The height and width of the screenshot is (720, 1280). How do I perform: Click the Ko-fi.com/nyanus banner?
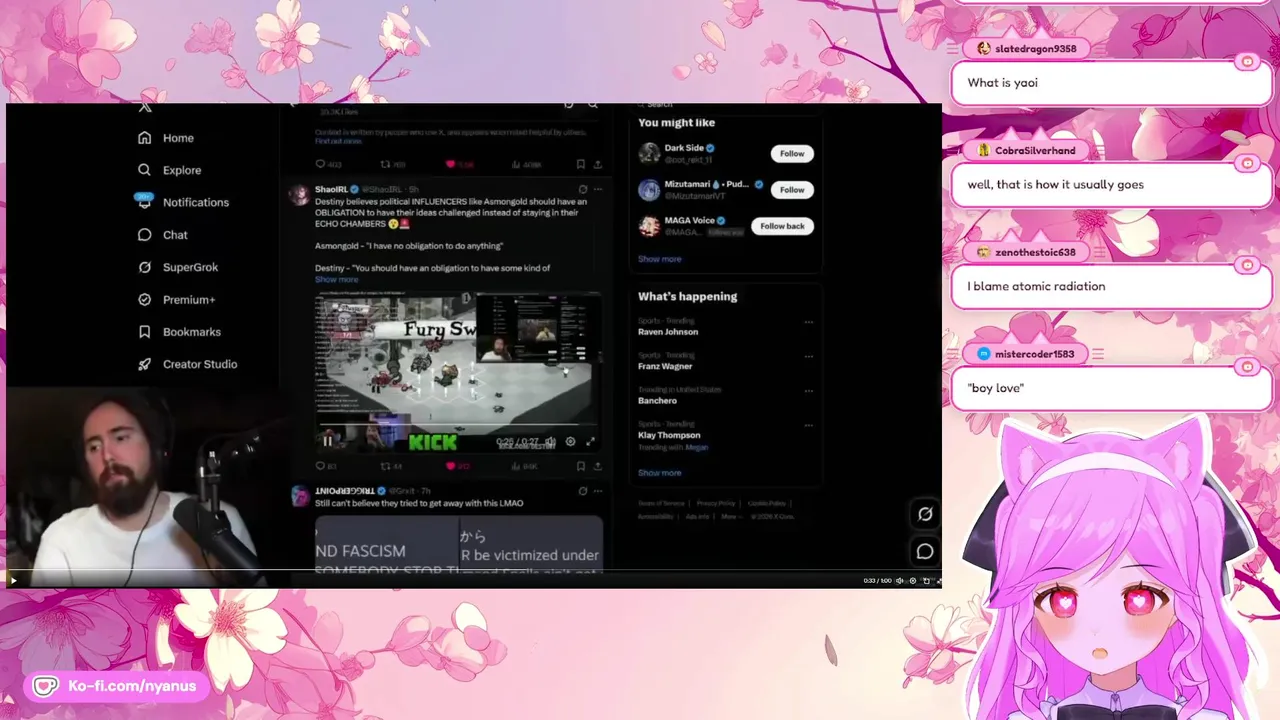116,686
